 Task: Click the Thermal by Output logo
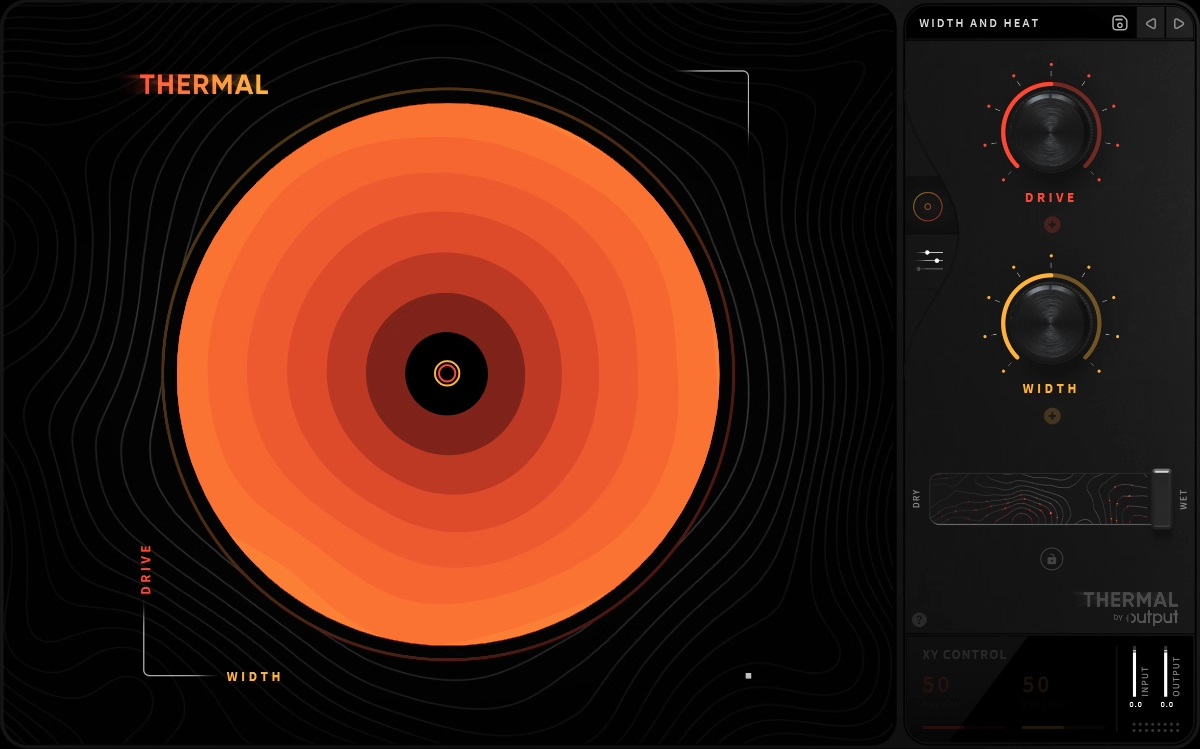[1131, 607]
